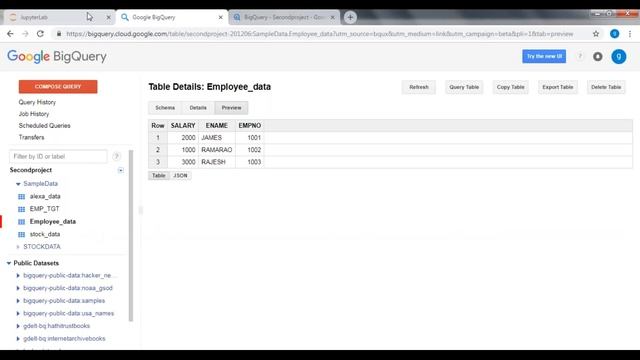The width and height of the screenshot is (640, 360).
Task: Click the browser forward arrow
Action: [x=25, y=34]
